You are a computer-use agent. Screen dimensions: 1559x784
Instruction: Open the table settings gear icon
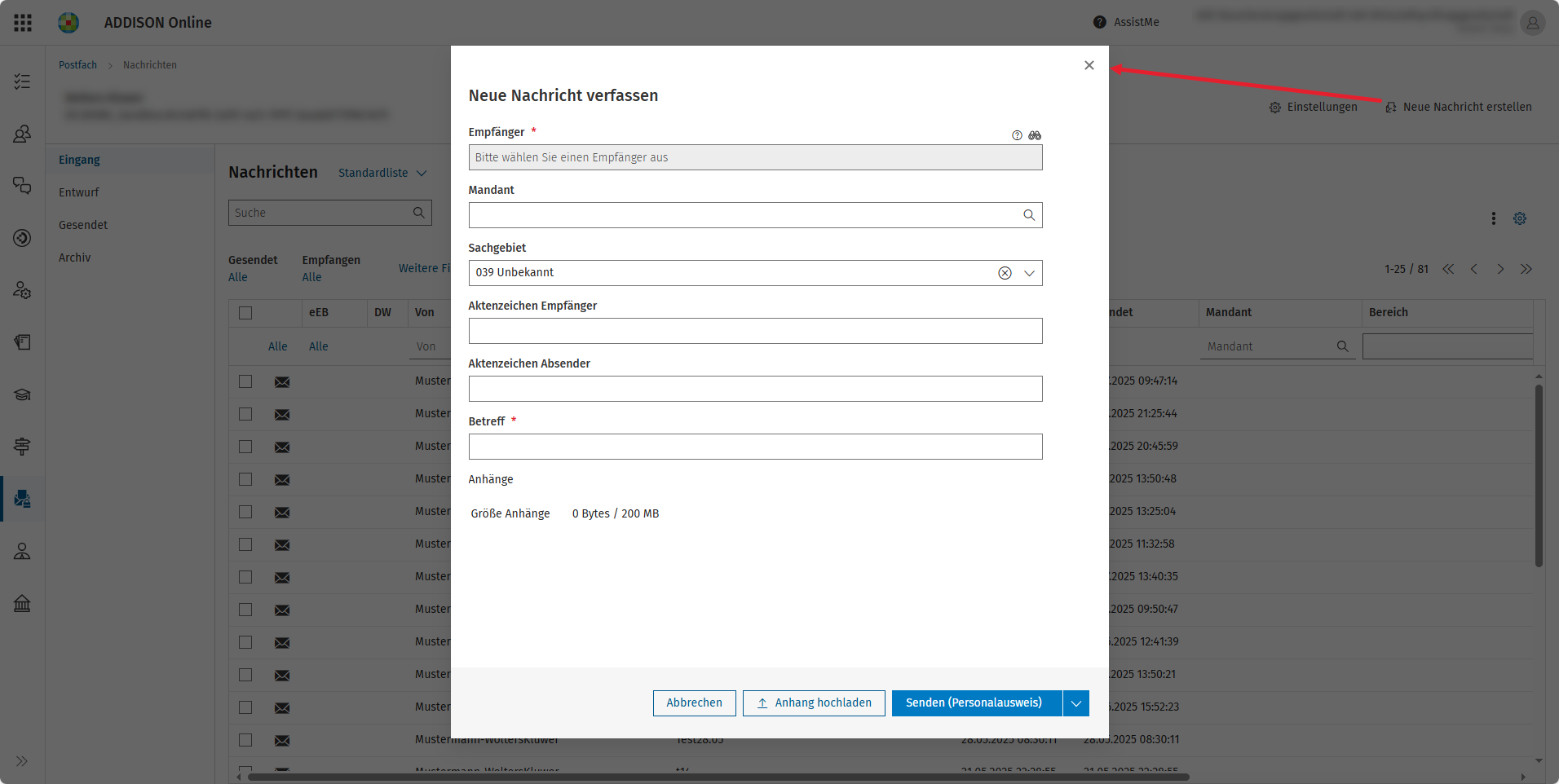coord(1520,218)
